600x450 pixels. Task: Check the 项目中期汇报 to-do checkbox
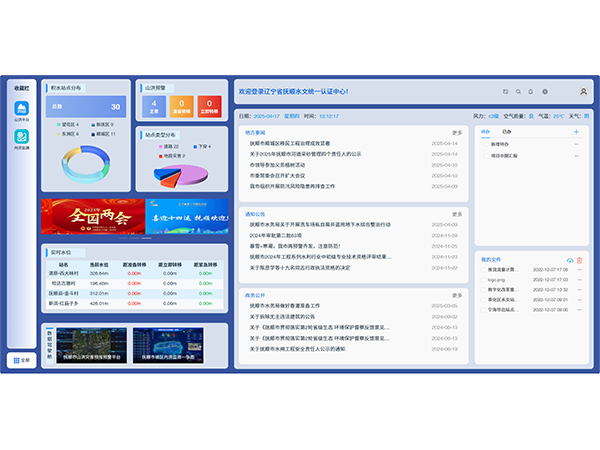(486, 155)
